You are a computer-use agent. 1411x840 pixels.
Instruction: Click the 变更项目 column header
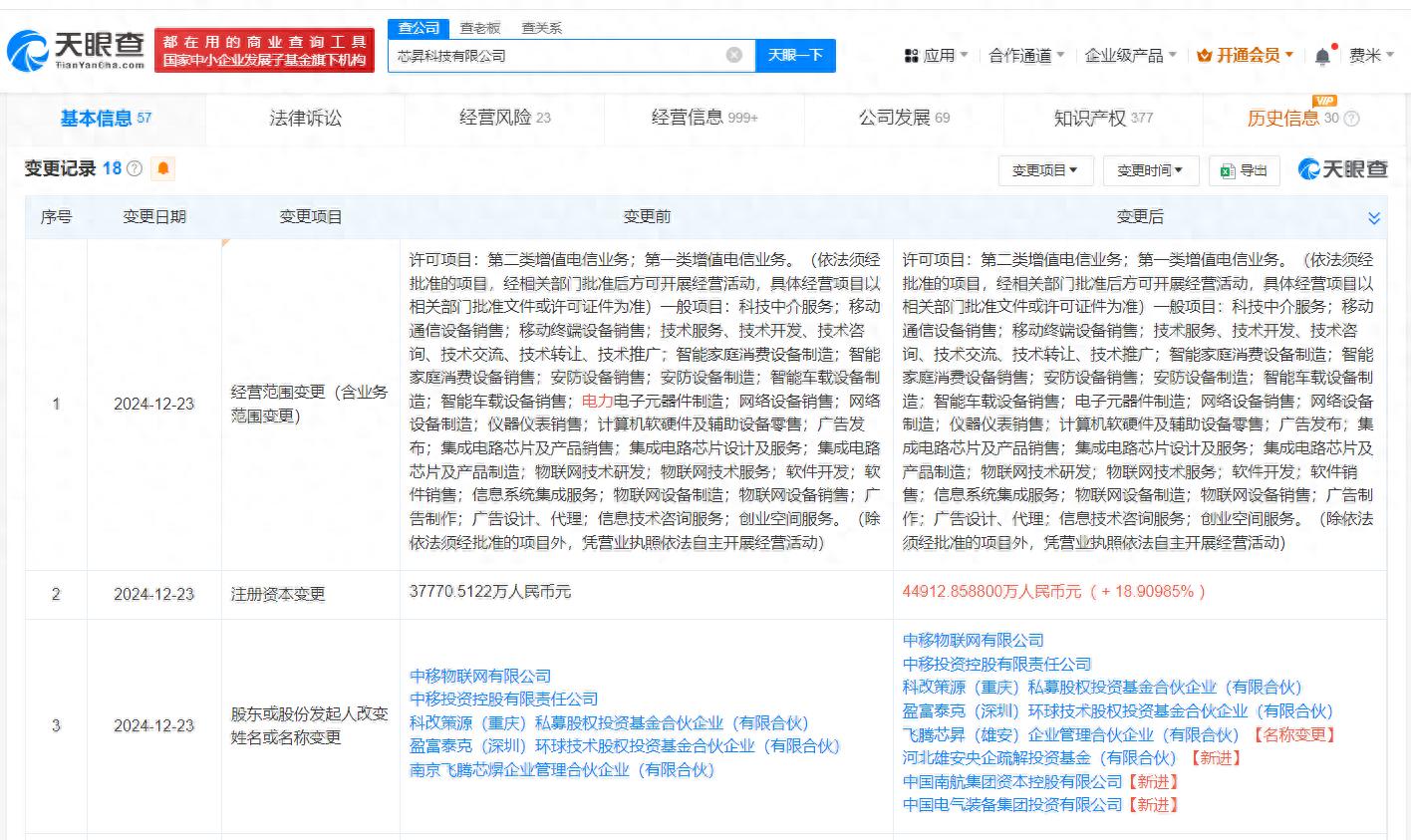click(311, 216)
